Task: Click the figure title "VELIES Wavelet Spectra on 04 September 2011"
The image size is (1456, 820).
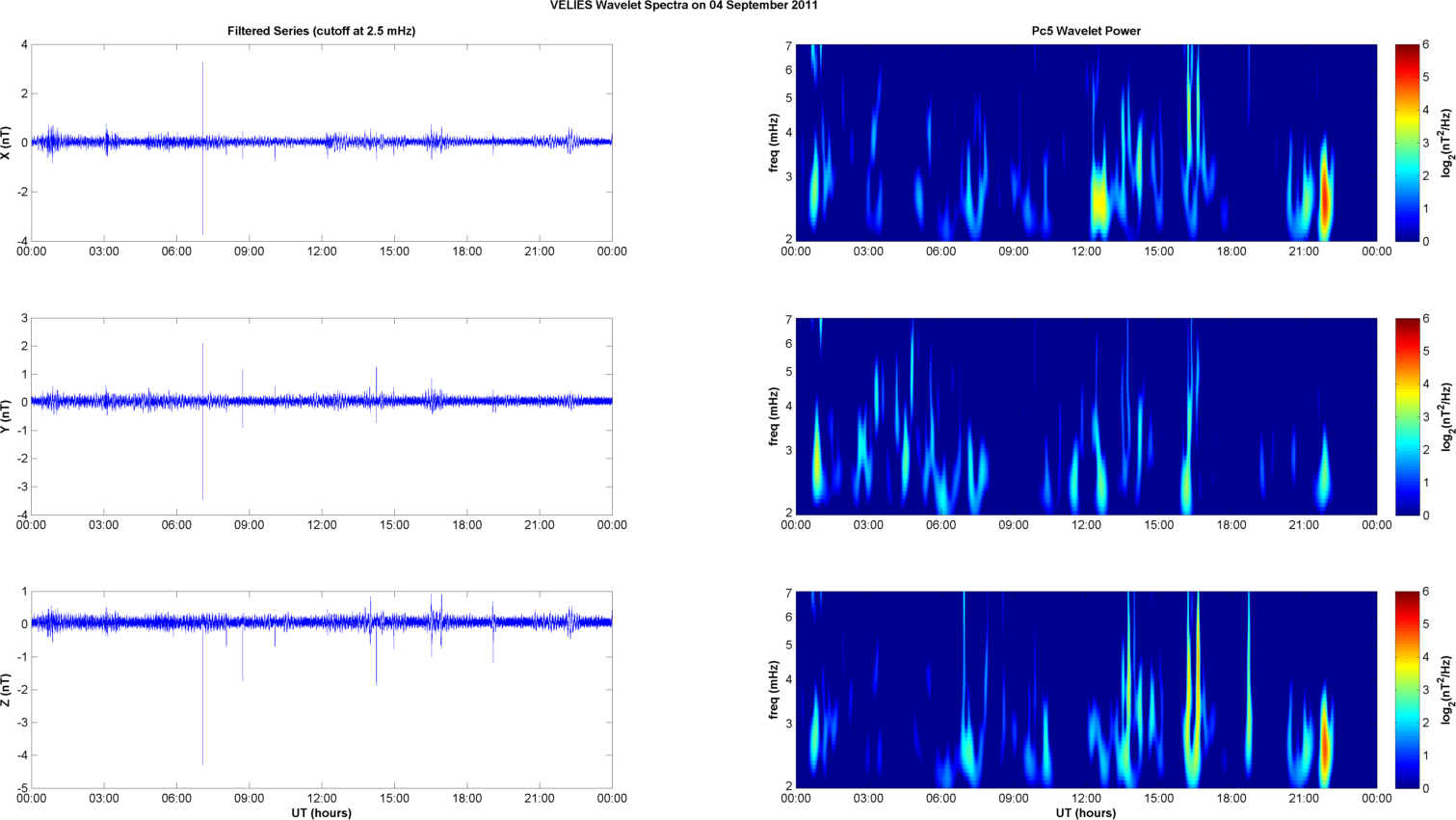Action: [684, 6]
